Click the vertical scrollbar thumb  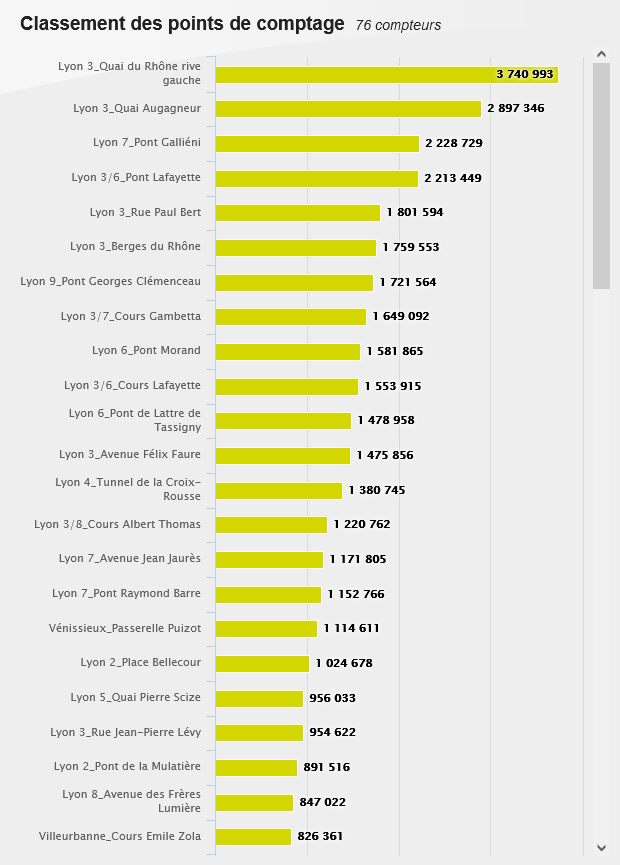tap(601, 175)
